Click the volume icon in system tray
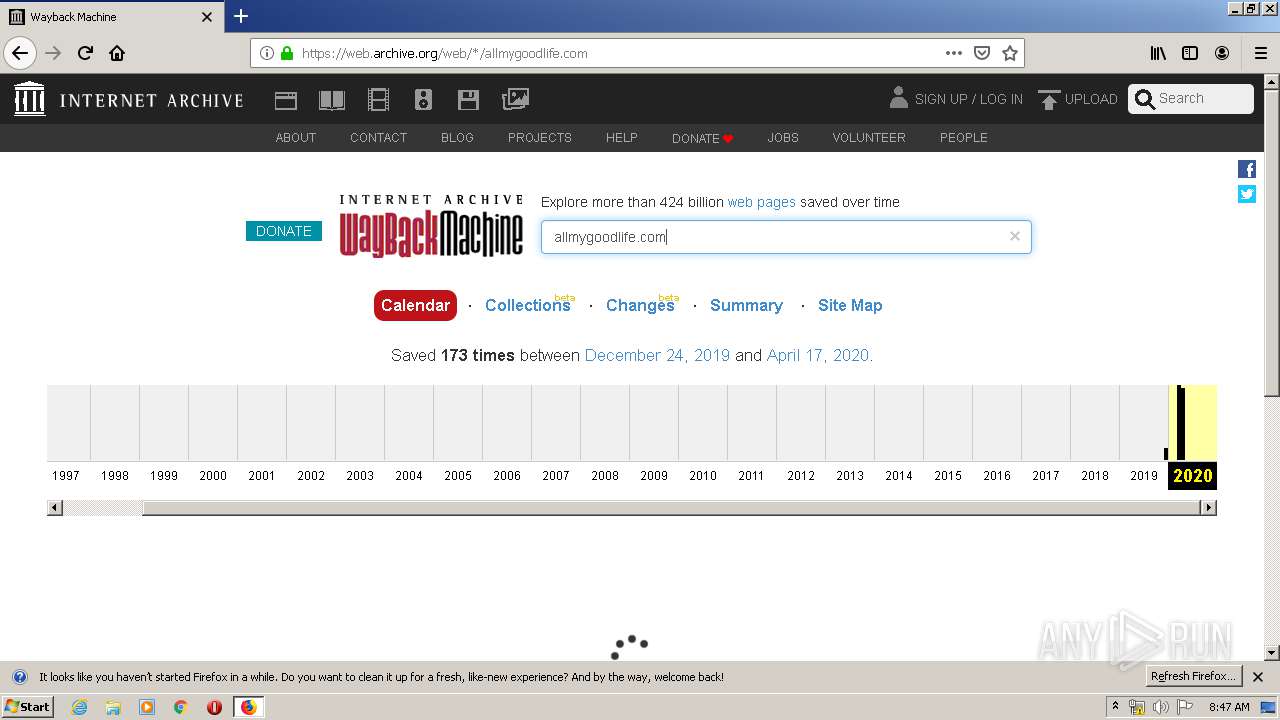Viewport: 1280px width, 720px height. pyautogui.click(x=1161, y=707)
